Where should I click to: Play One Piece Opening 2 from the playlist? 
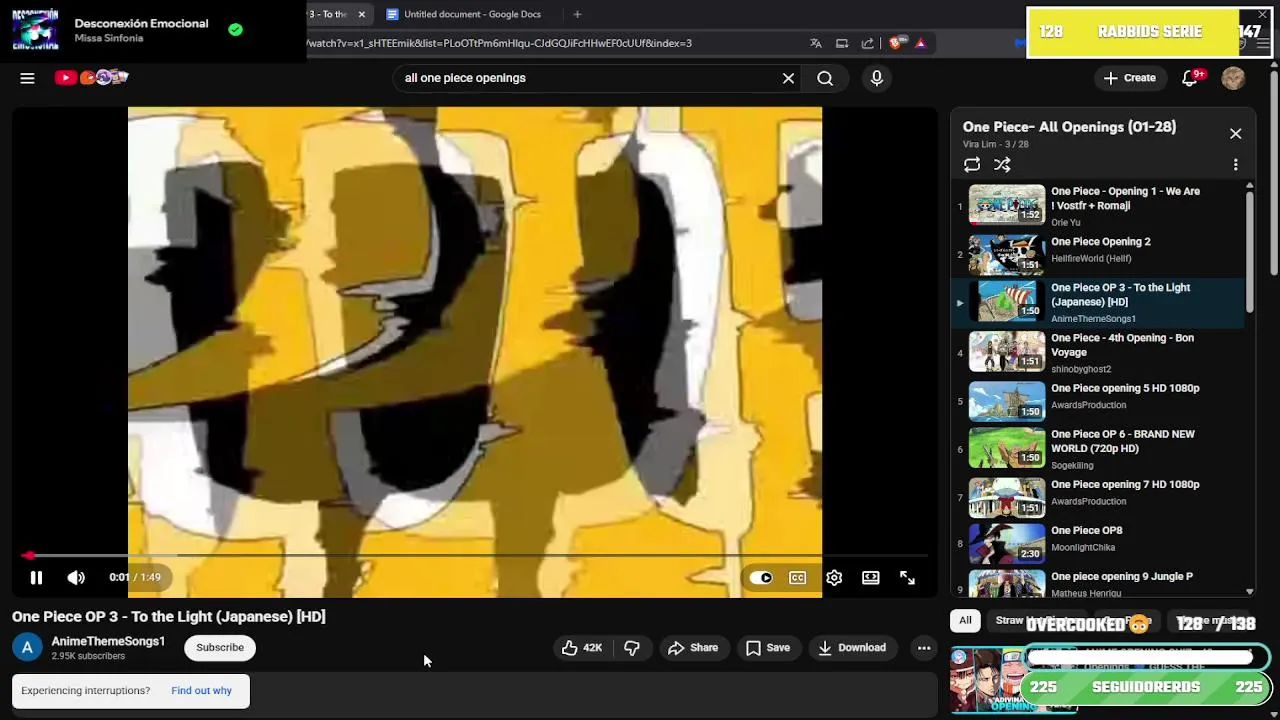point(1099,254)
